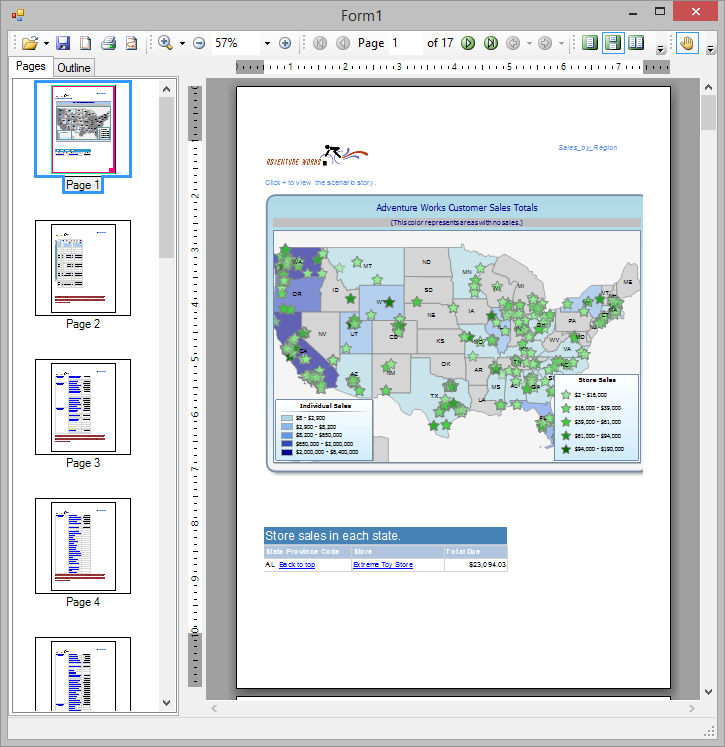Select the Page 2 thumbnail
Viewport: 725px width, 747px height.
[x=83, y=268]
